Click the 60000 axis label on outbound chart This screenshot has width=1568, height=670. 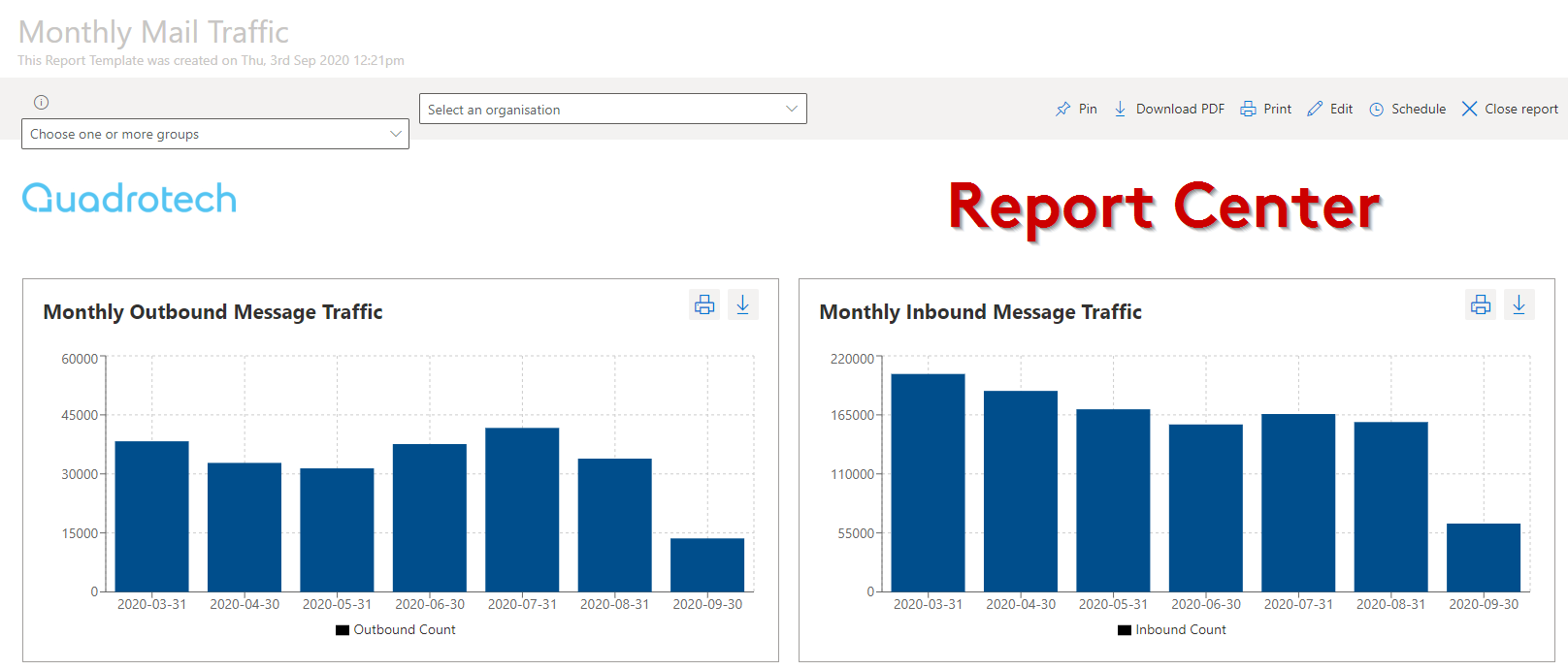tap(80, 359)
